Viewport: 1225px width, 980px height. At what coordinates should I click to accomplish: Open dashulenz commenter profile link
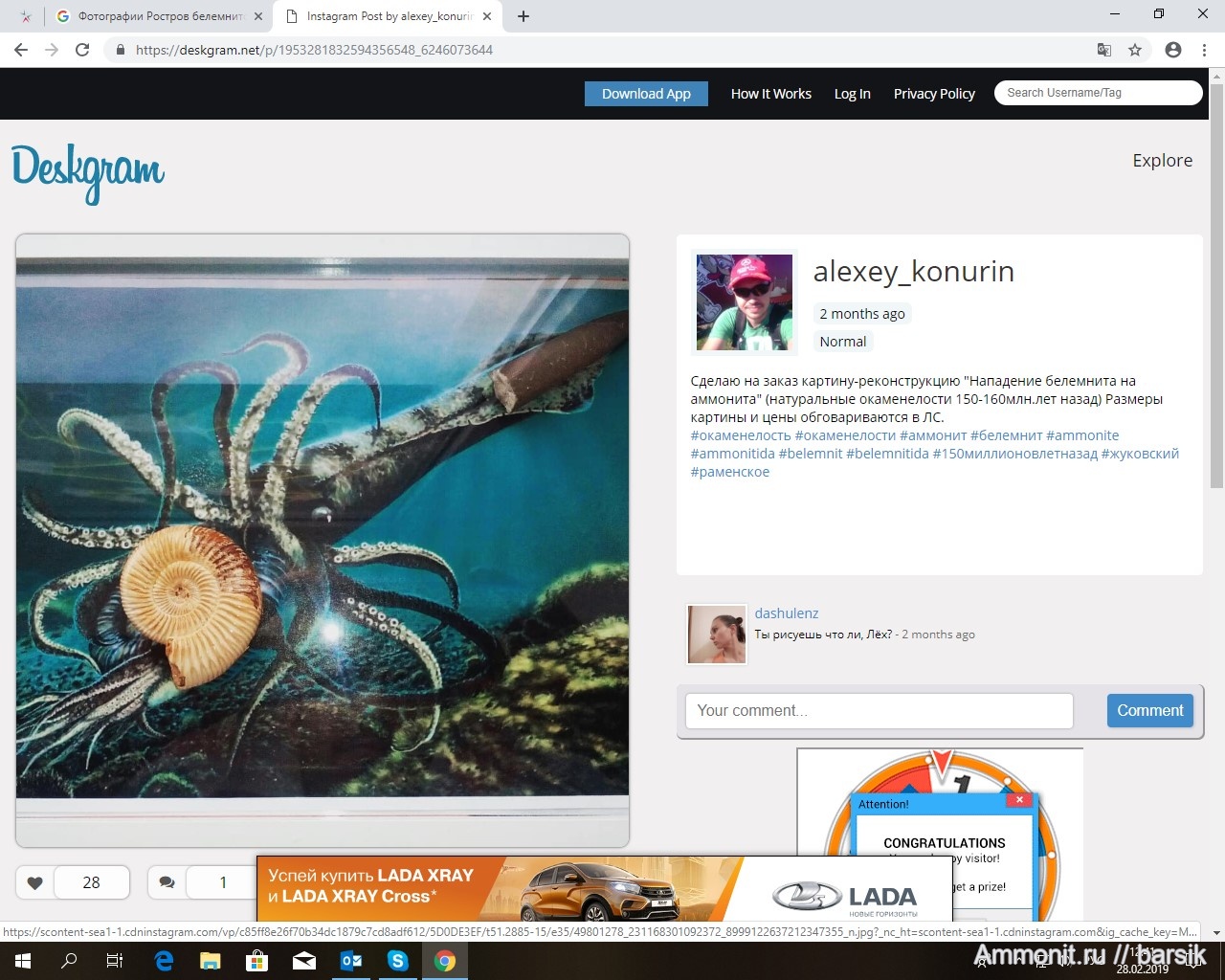coord(786,613)
